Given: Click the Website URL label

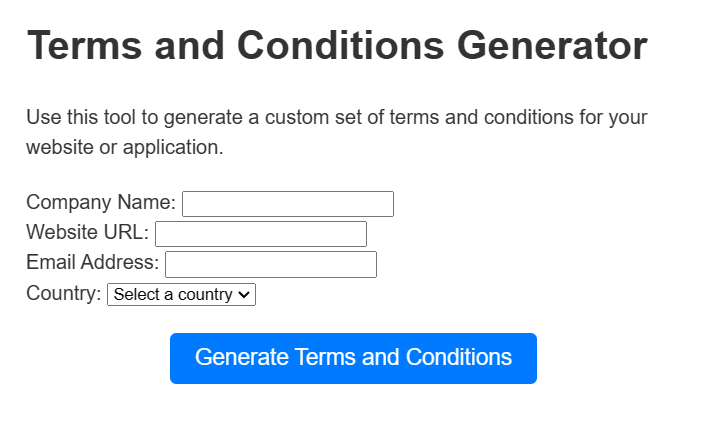Looking at the screenshot, I should click(x=87, y=233).
